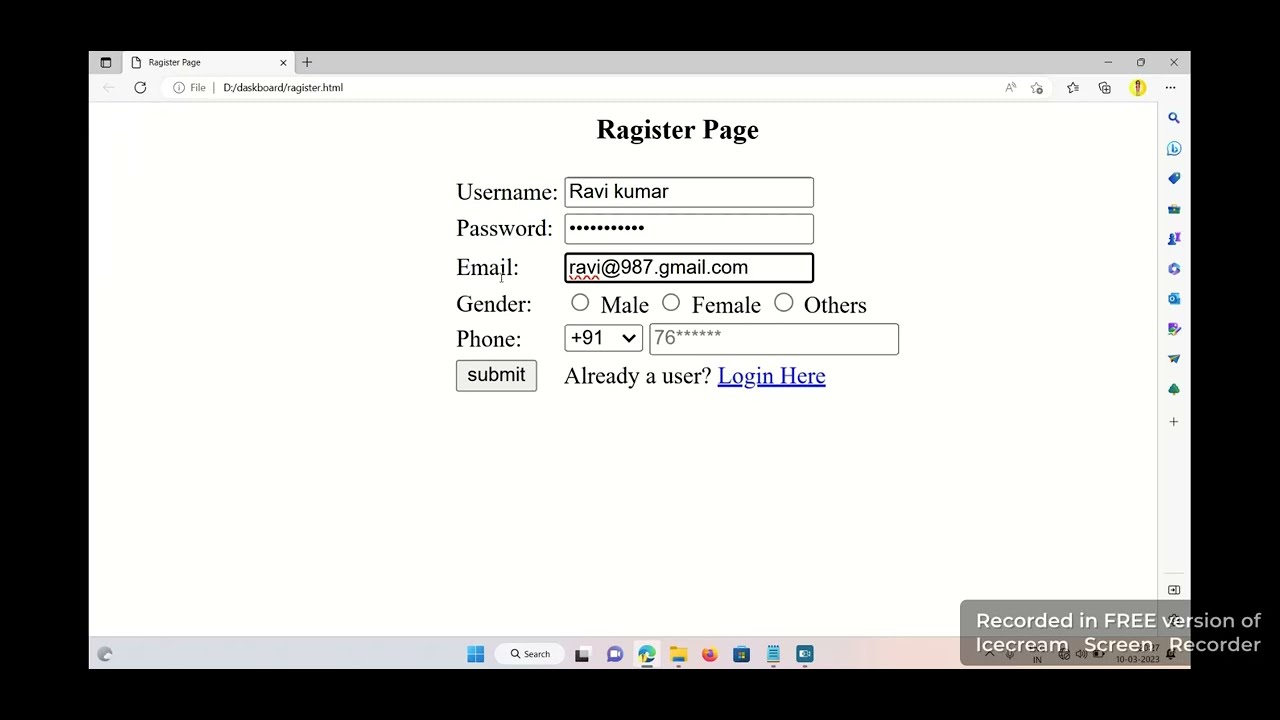Click the 'Others' radio label text

pos(835,305)
